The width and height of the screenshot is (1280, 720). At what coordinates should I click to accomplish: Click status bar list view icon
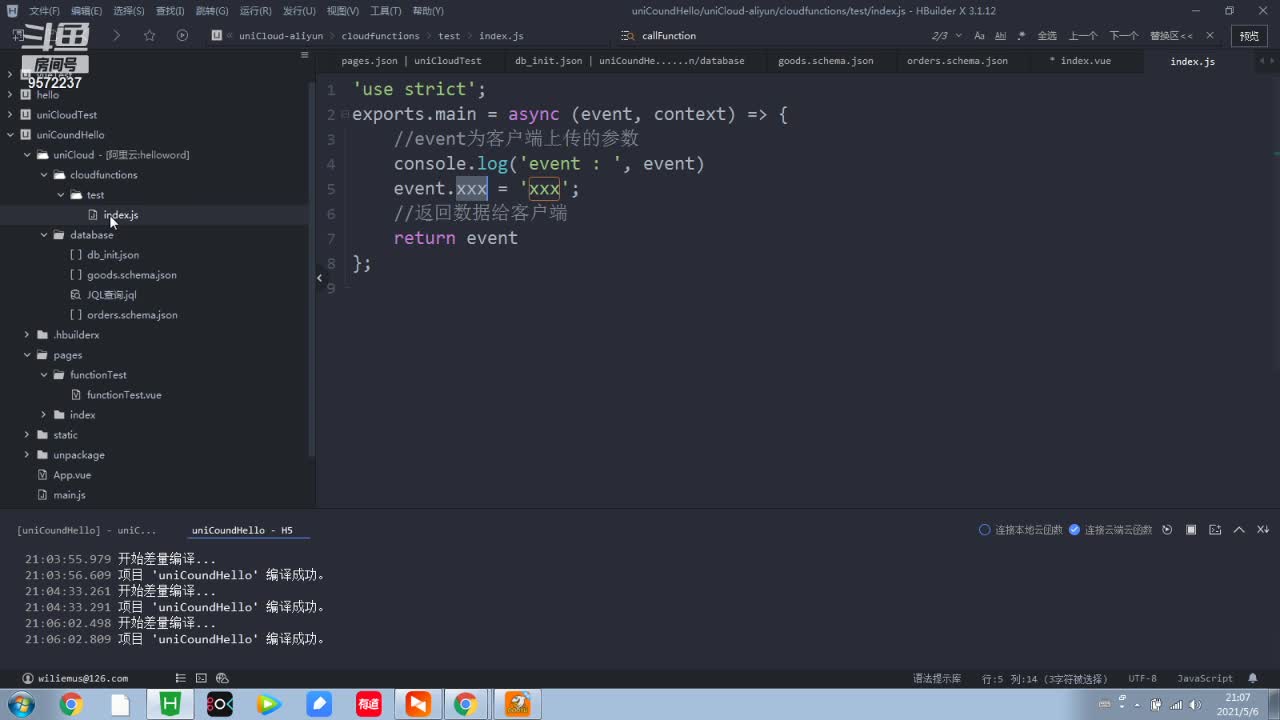[x=180, y=678]
